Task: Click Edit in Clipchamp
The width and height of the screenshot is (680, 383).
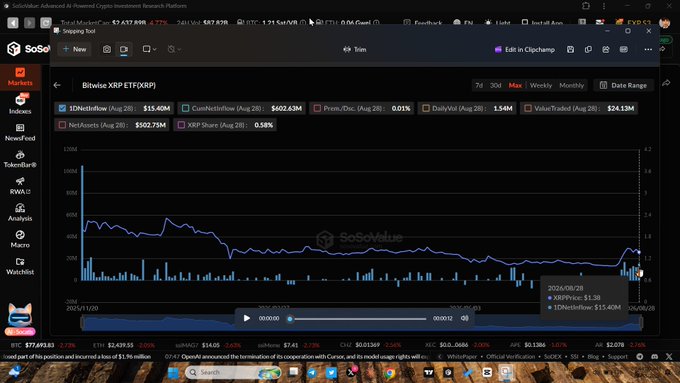Action: click(x=525, y=49)
